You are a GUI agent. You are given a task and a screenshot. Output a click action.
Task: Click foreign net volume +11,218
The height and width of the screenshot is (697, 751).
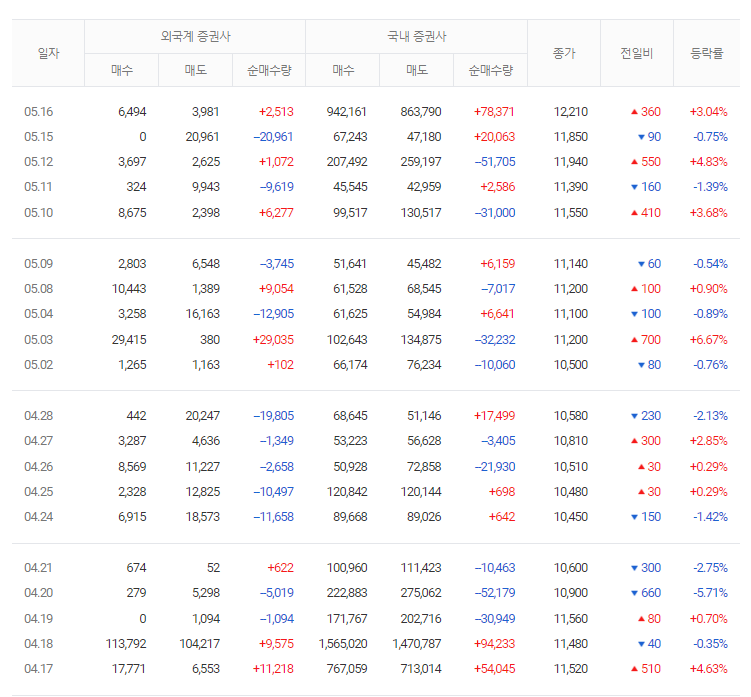click(273, 668)
